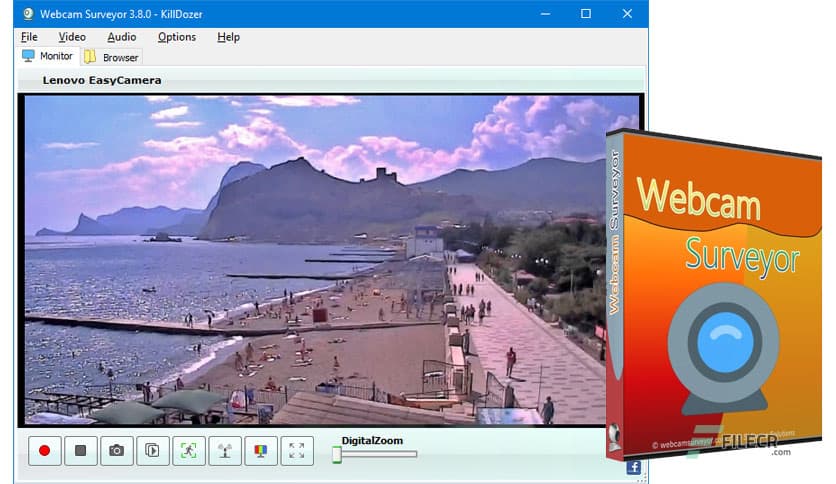
Task: Switch to the Browser tab
Action: click(111, 57)
